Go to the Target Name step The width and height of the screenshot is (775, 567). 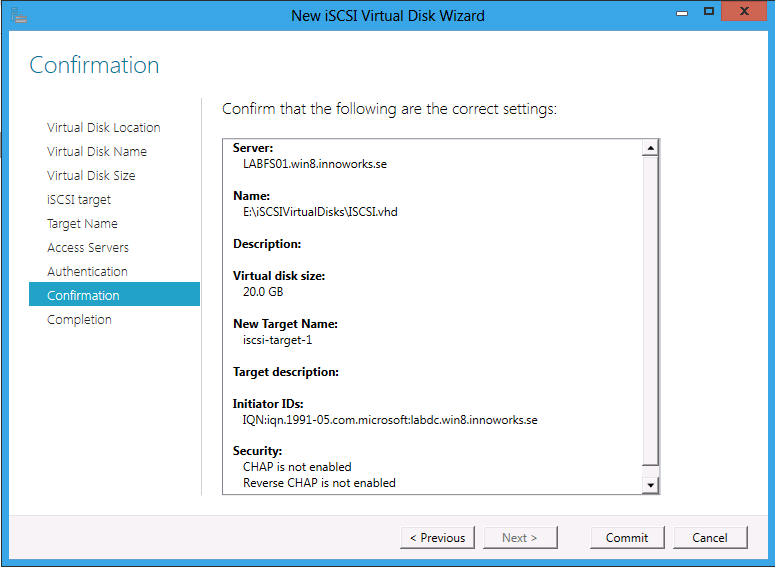[x=82, y=223]
